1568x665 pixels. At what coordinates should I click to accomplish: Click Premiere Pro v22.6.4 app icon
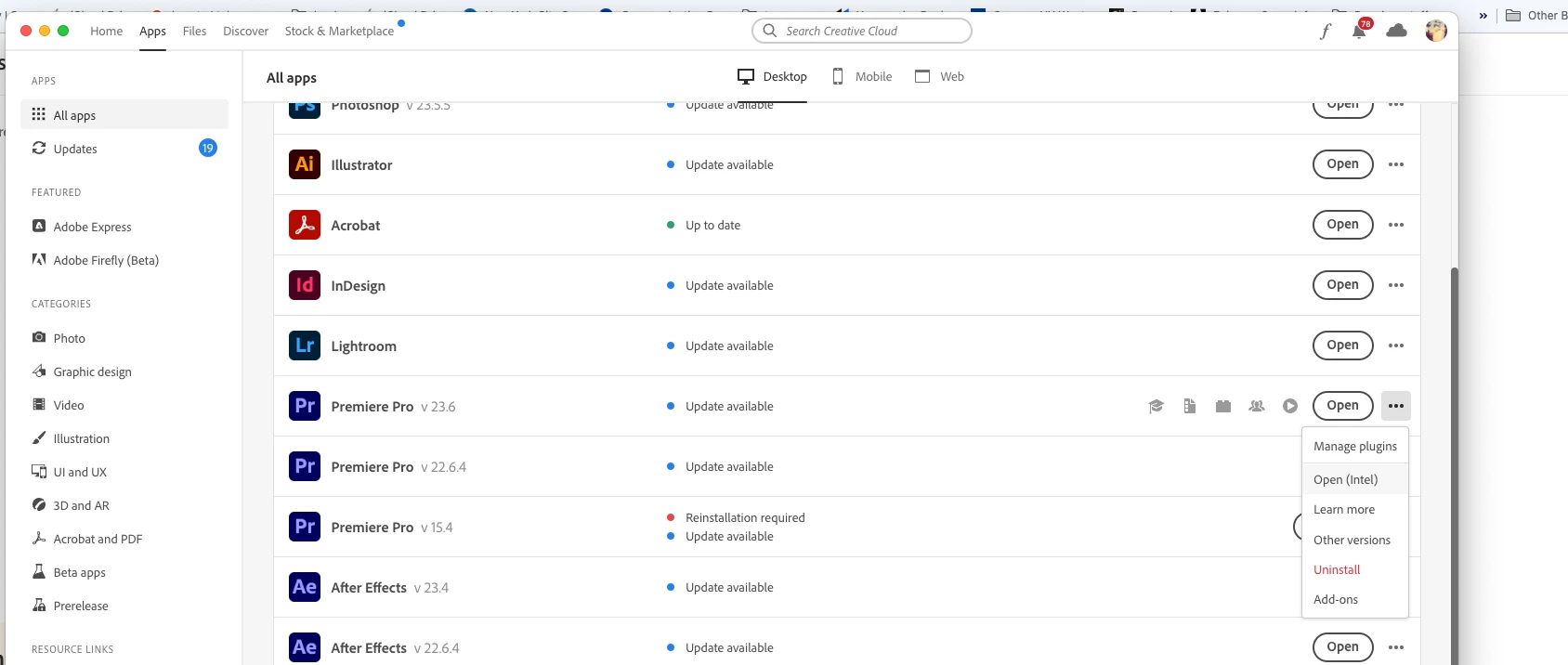[x=305, y=466]
